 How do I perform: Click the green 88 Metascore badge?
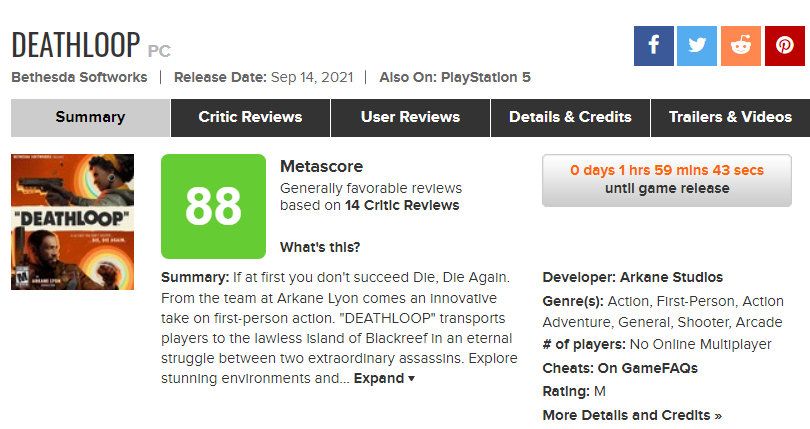coord(213,206)
